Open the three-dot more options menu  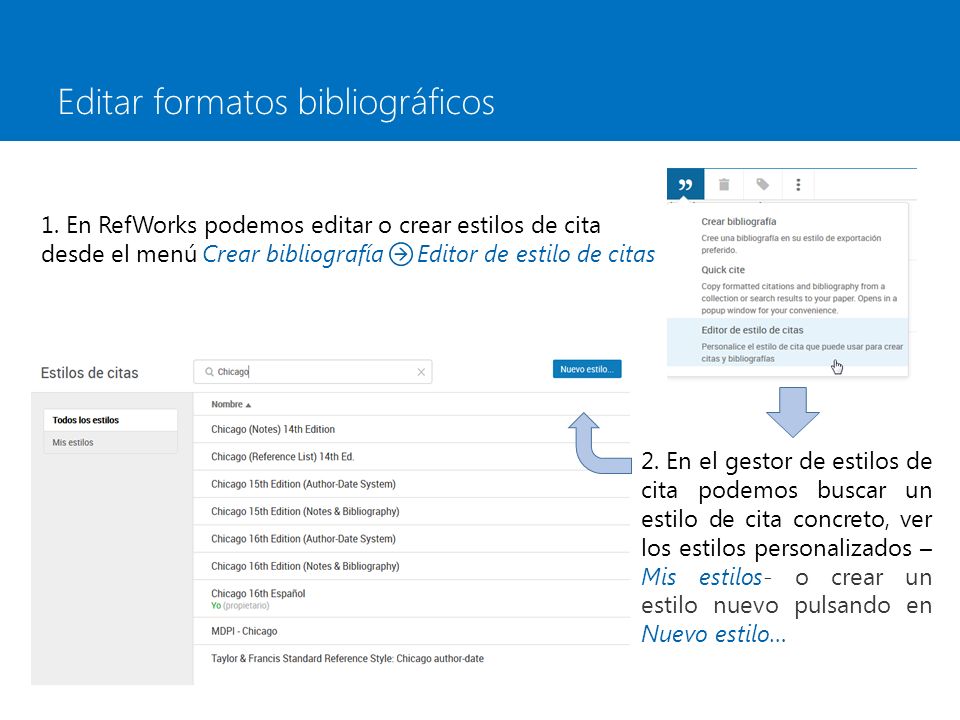798,184
